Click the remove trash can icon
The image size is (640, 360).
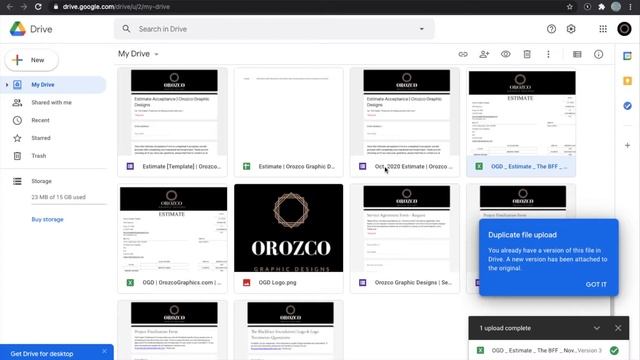coord(527,54)
